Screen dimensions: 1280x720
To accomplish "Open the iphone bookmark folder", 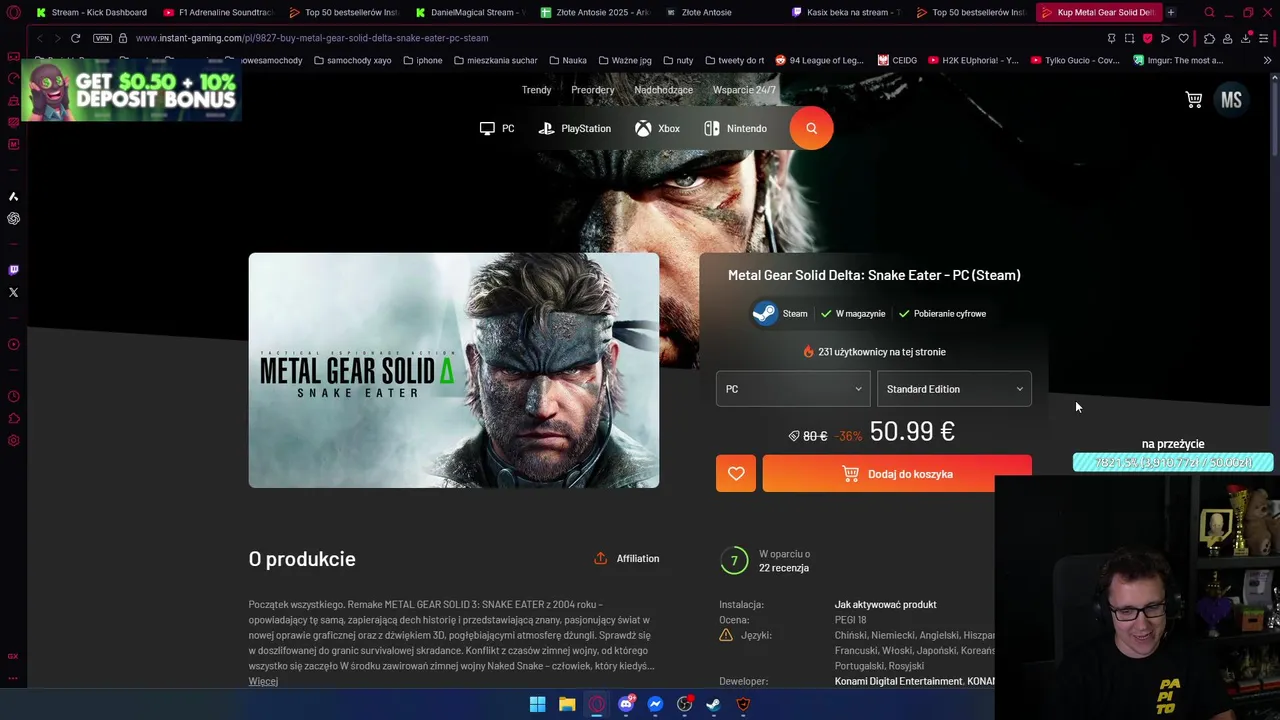I will [422, 60].
